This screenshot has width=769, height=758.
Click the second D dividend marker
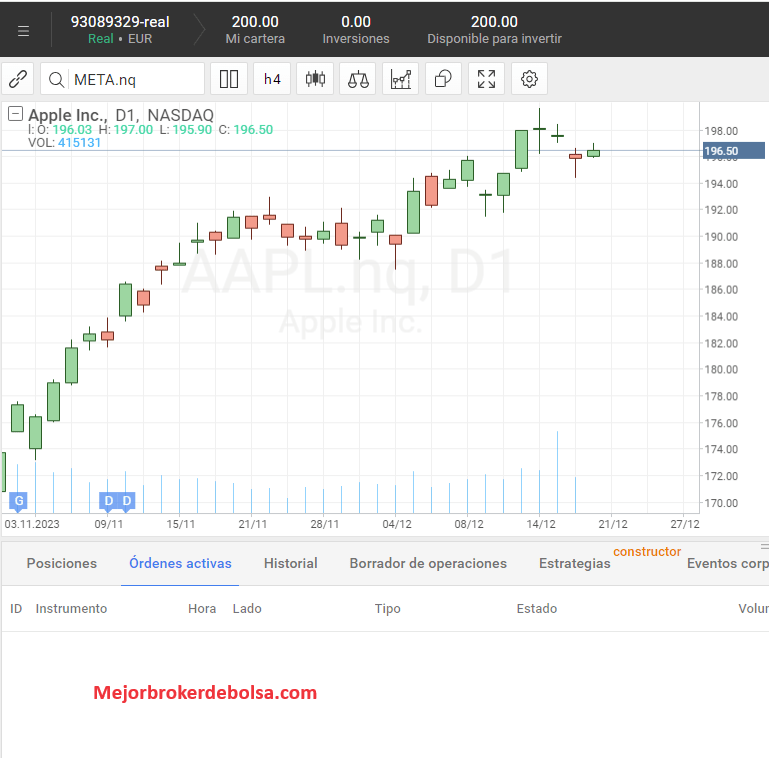(127, 501)
